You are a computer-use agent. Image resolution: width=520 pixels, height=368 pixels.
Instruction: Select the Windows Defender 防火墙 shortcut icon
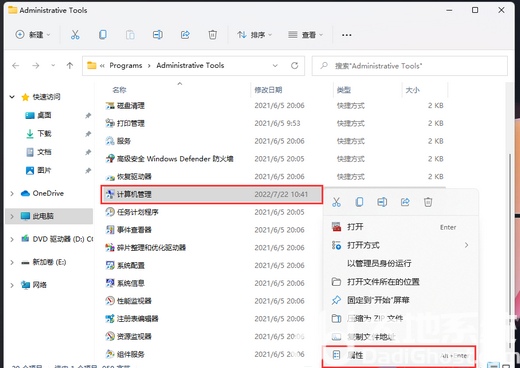pos(110,159)
